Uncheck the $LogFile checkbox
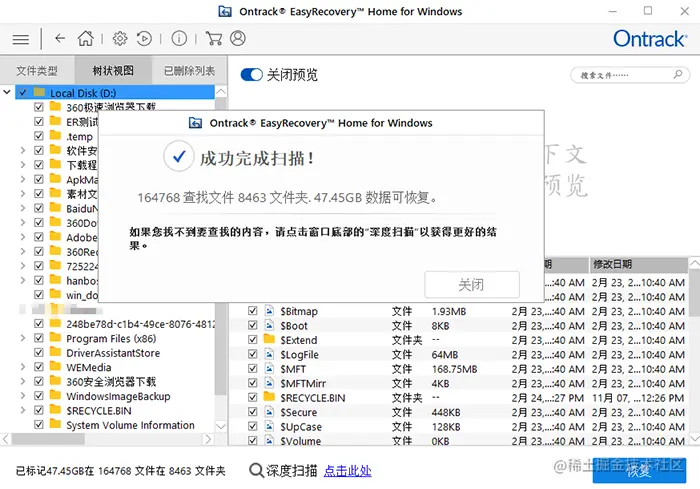This screenshot has width=700, height=489. (x=253, y=354)
